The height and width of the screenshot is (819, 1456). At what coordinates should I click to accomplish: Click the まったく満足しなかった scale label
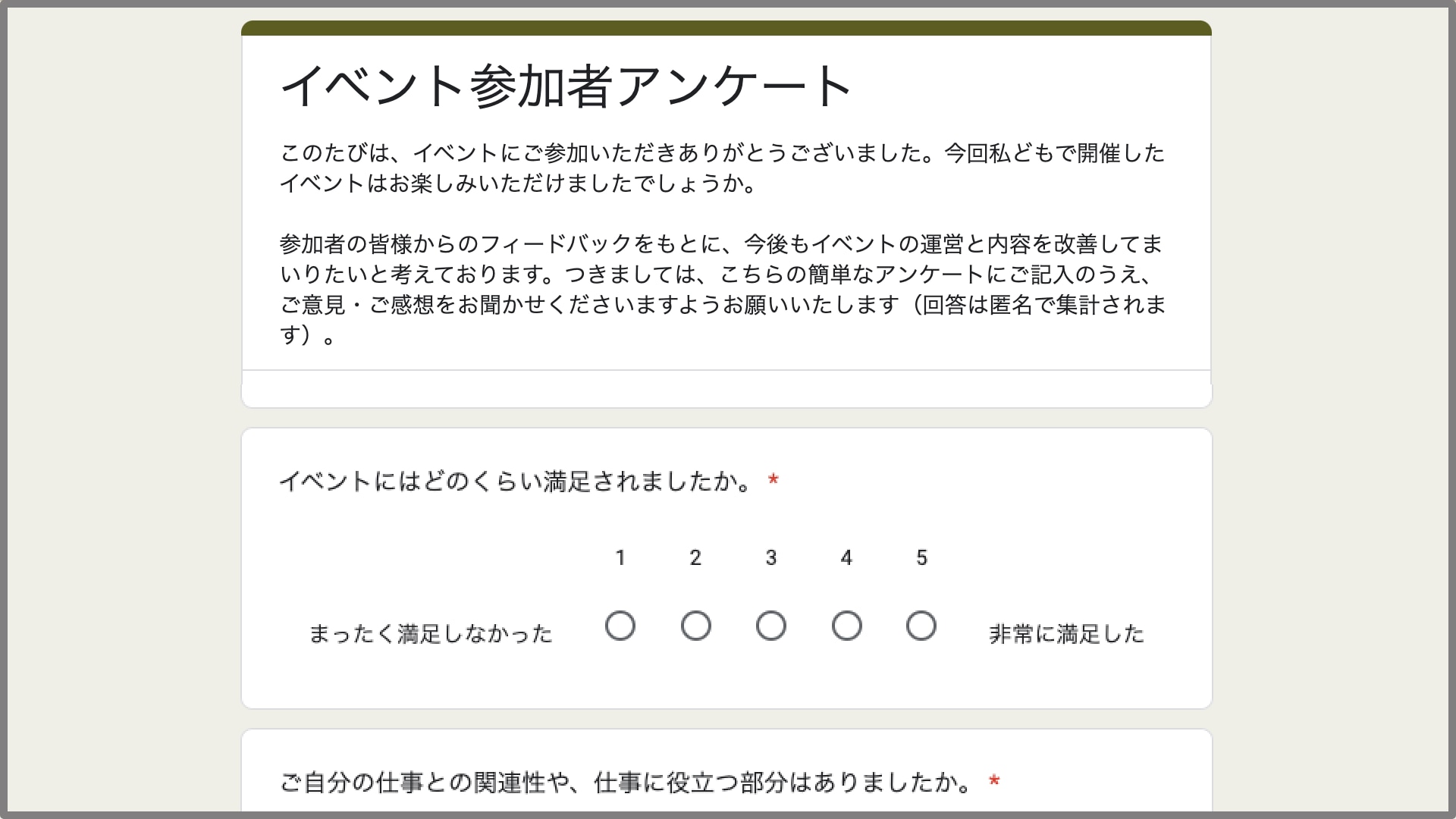[x=431, y=634]
